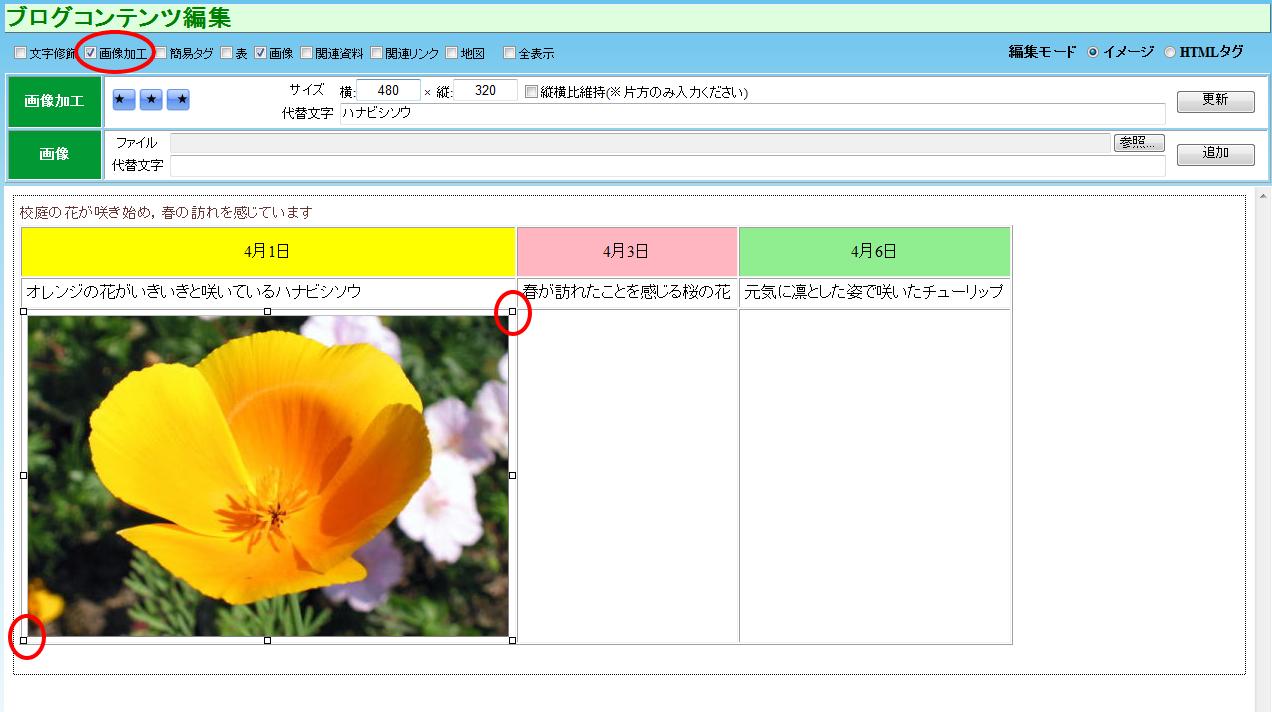
Task: Uncheck the 画像 panel checkbox
Action: click(x=260, y=53)
